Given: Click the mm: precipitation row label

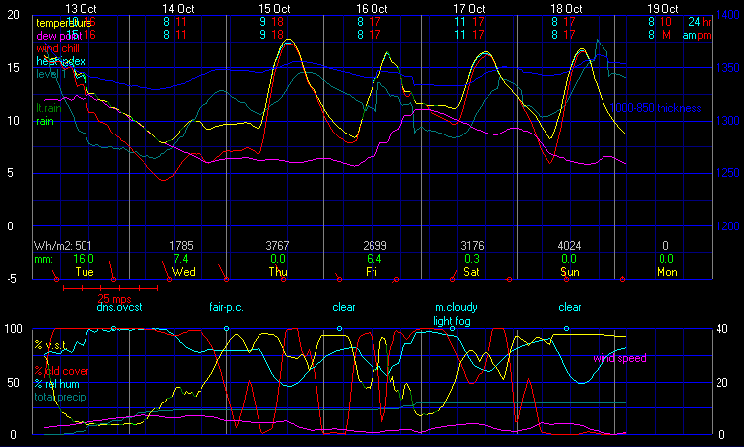Looking at the screenshot, I should 43,259.
